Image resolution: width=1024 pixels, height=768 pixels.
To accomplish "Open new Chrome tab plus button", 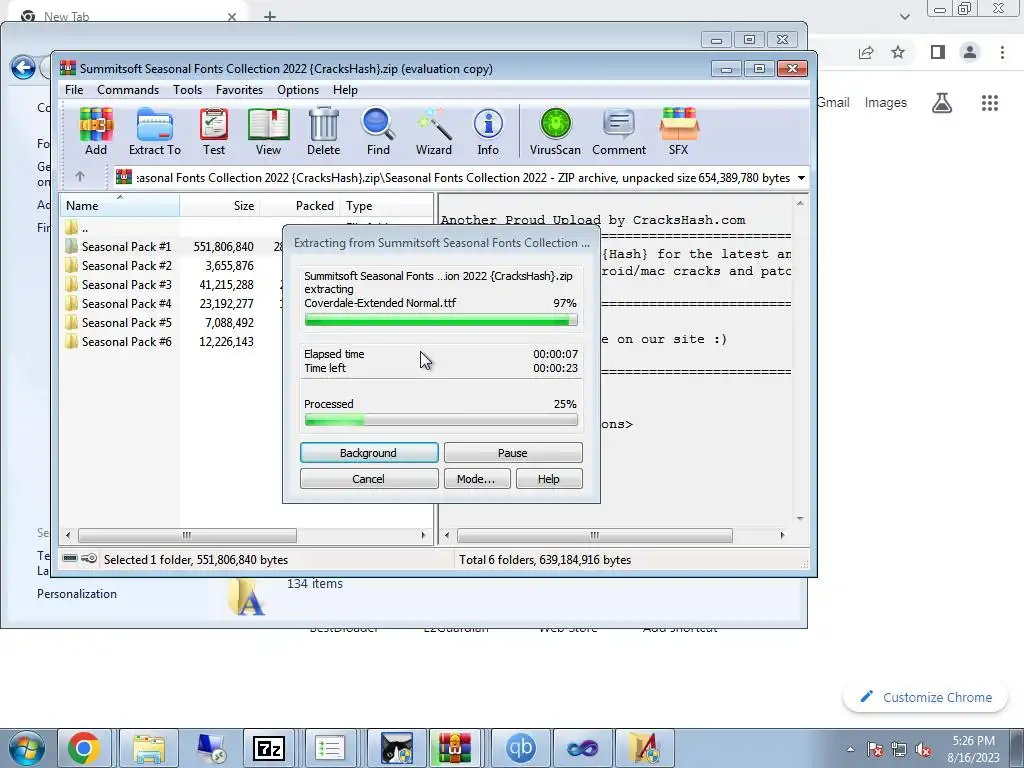I will pyautogui.click(x=270, y=17).
